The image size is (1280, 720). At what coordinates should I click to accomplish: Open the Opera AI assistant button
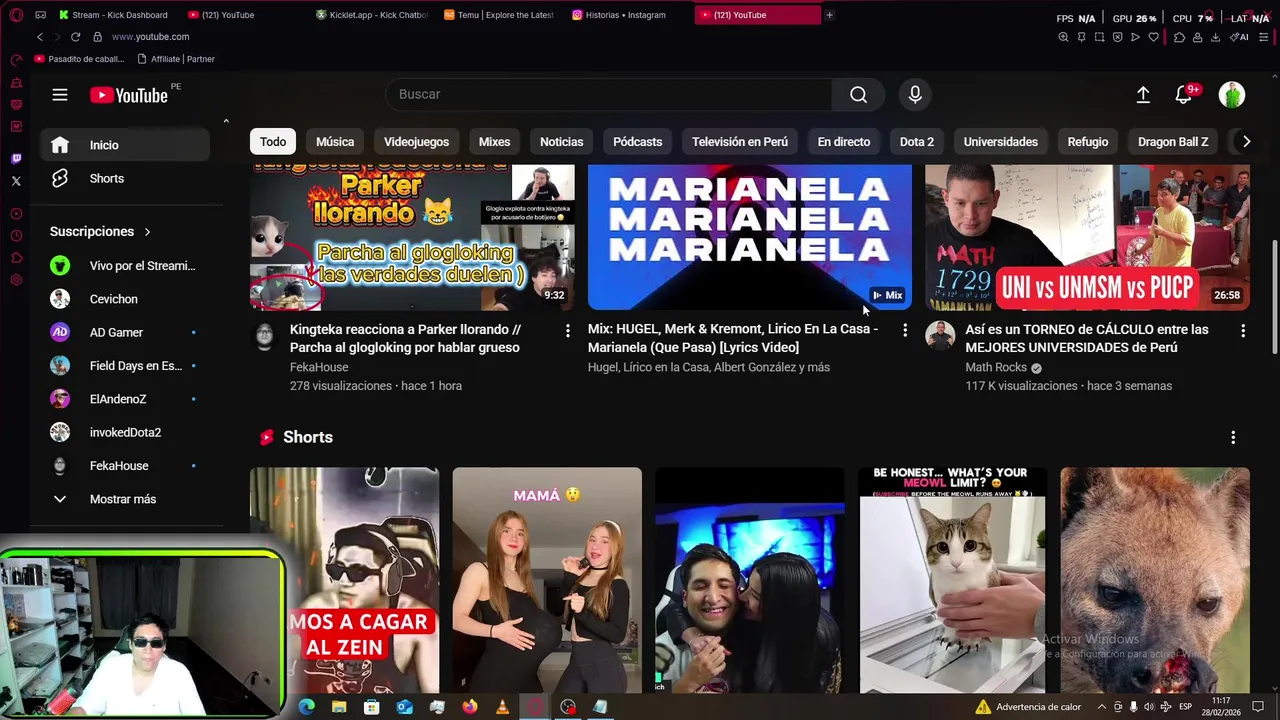tap(1239, 37)
